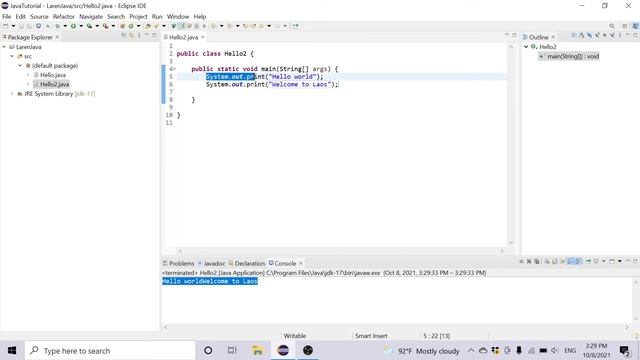Collapse the src folder node
640x360 pixels.
point(12,56)
